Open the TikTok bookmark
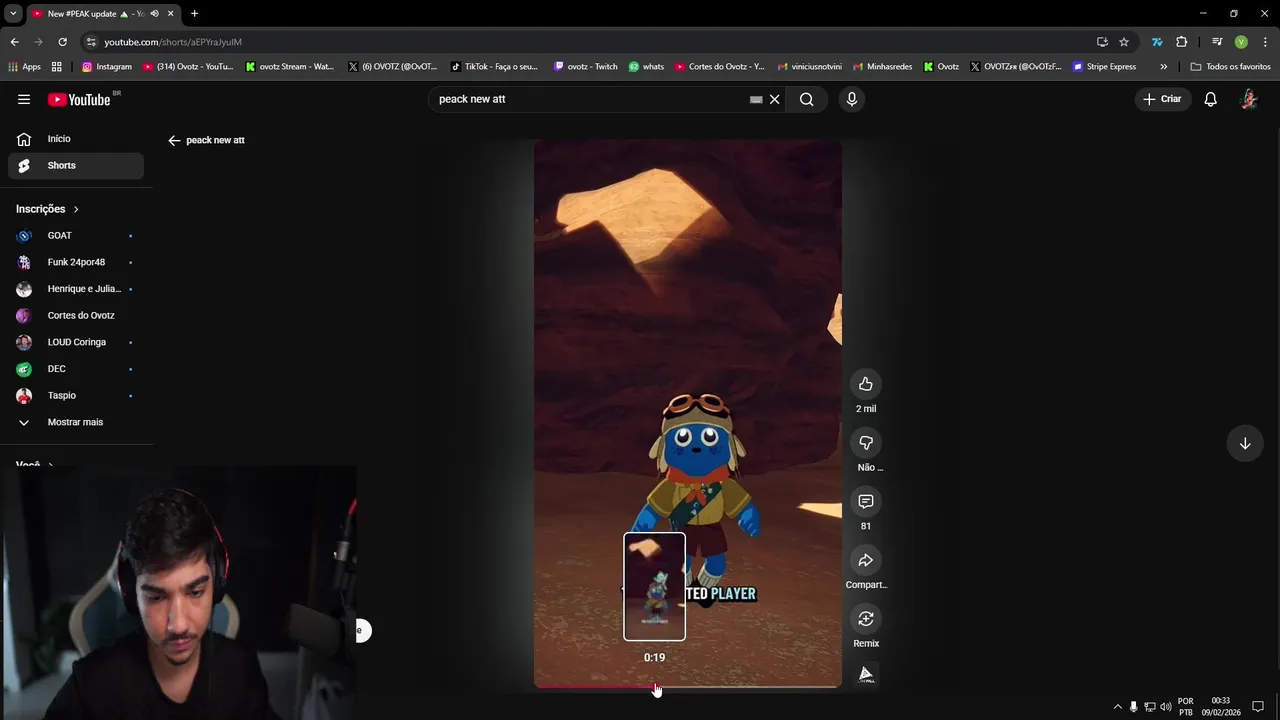This screenshot has width=1280, height=720. pos(495,67)
